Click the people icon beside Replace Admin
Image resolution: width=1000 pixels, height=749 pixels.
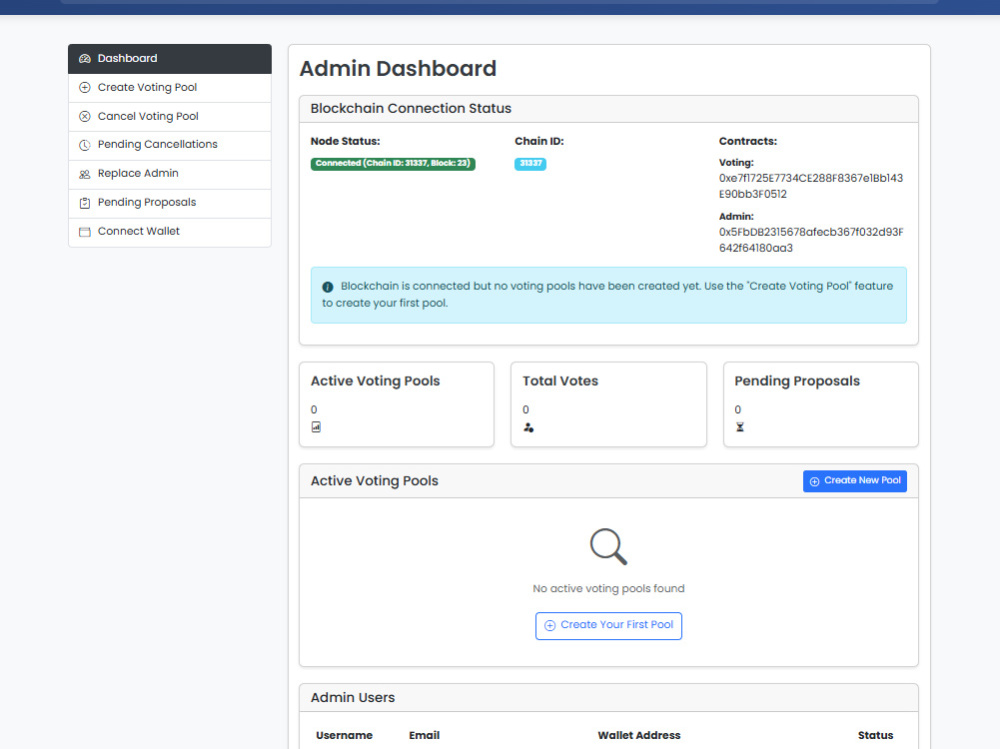[85, 174]
